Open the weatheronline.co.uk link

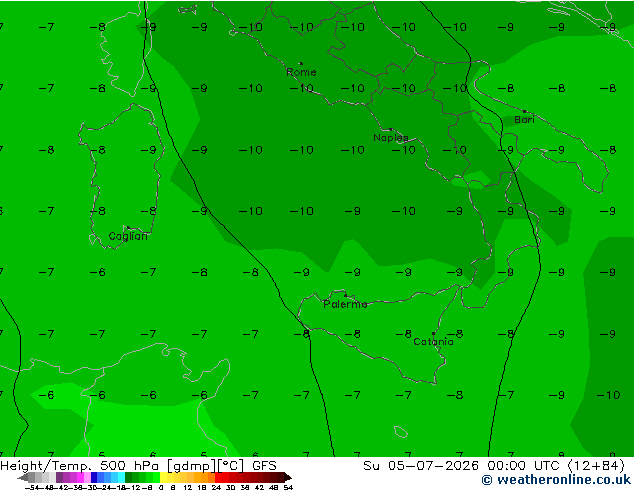click(x=556, y=480)
